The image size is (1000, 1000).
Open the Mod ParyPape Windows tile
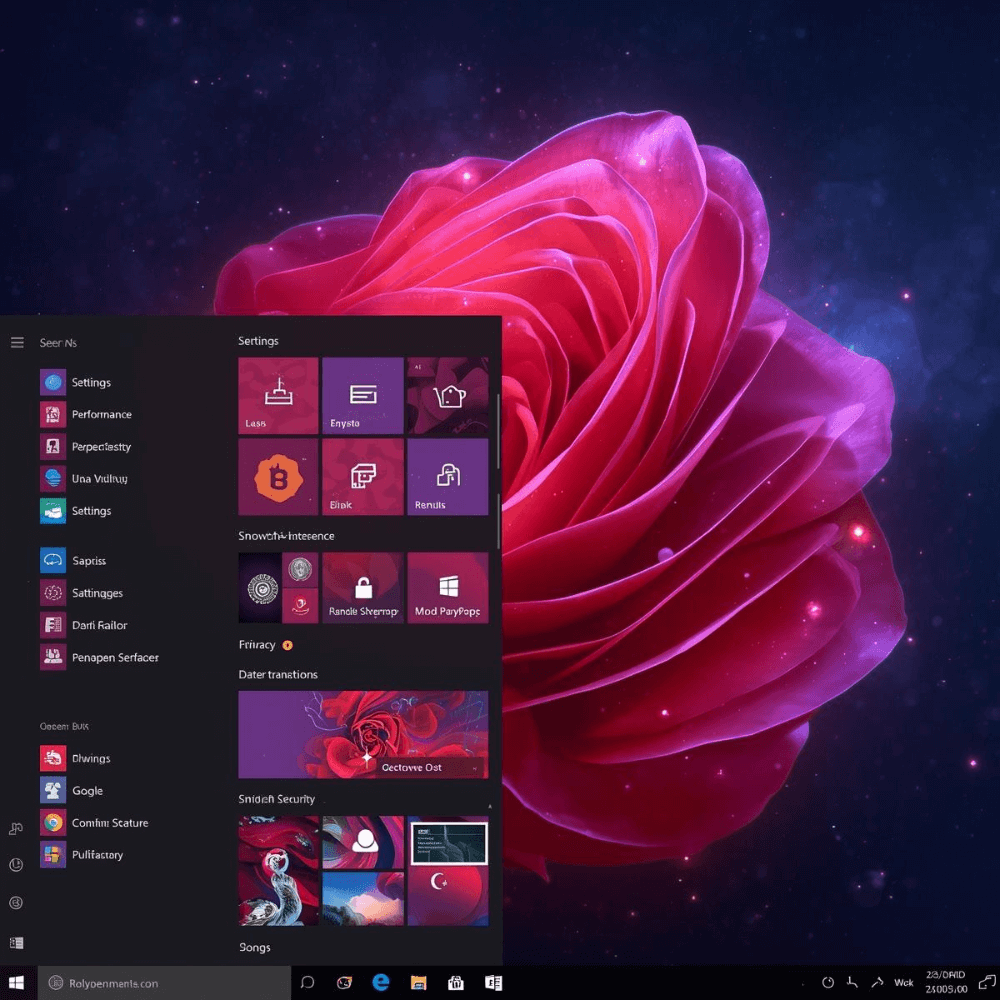[448, 588]
